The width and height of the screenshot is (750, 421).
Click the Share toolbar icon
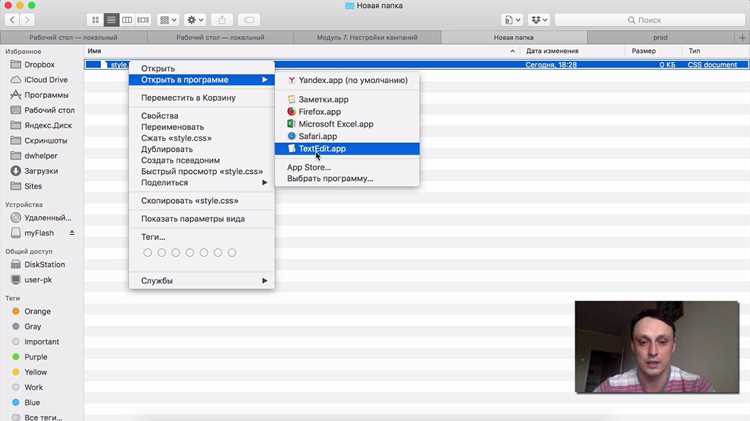point(221,20)
